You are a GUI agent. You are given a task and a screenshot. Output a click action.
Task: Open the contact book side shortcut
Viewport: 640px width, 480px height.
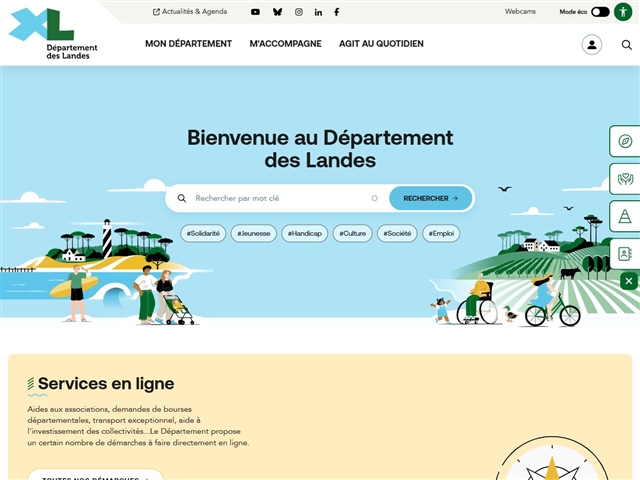[625, 253]
